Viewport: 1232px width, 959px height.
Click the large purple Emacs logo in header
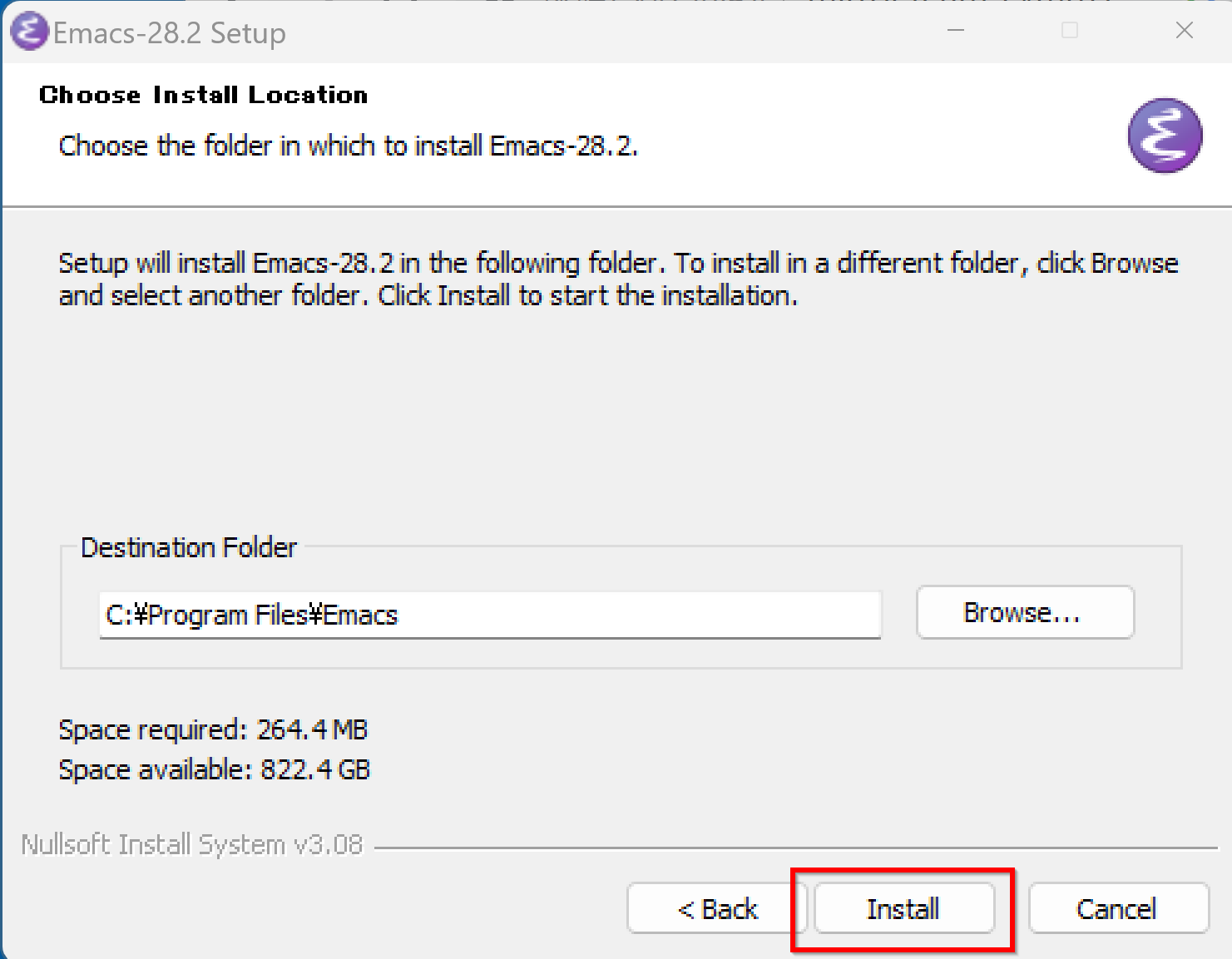pos(1165,136)
